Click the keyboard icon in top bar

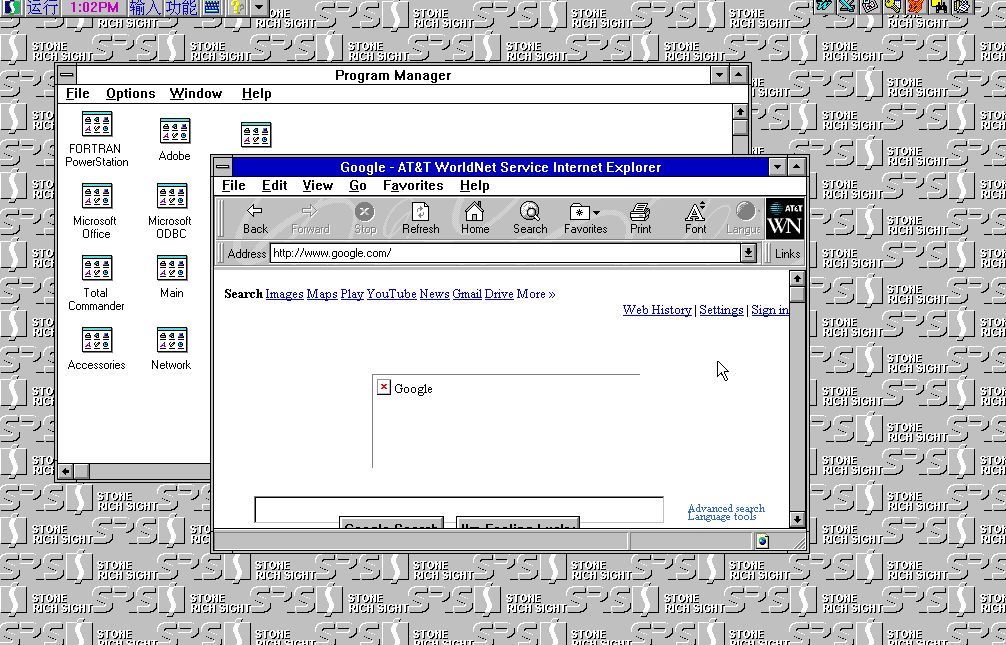[212, 8]
